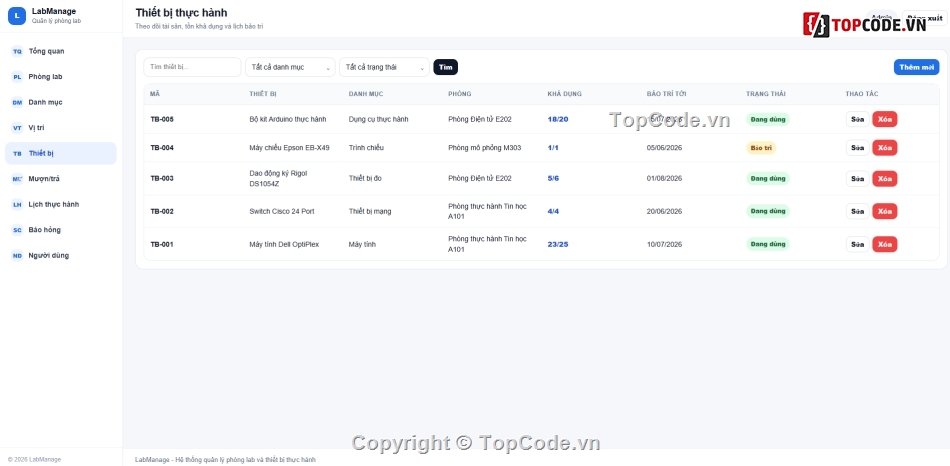Image resolution: width=950 pixels, height=466 pixels.
Task: Click the LH icon beside Lịch thực hành
Action: [18, 205]
